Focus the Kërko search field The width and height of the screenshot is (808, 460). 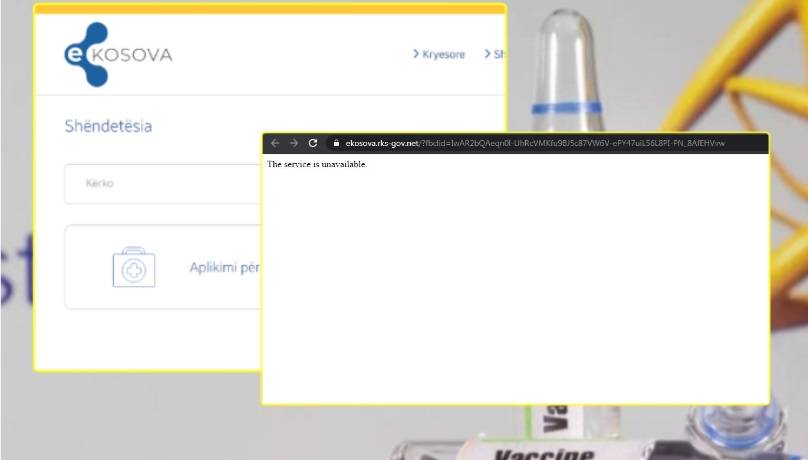point(163,184)
